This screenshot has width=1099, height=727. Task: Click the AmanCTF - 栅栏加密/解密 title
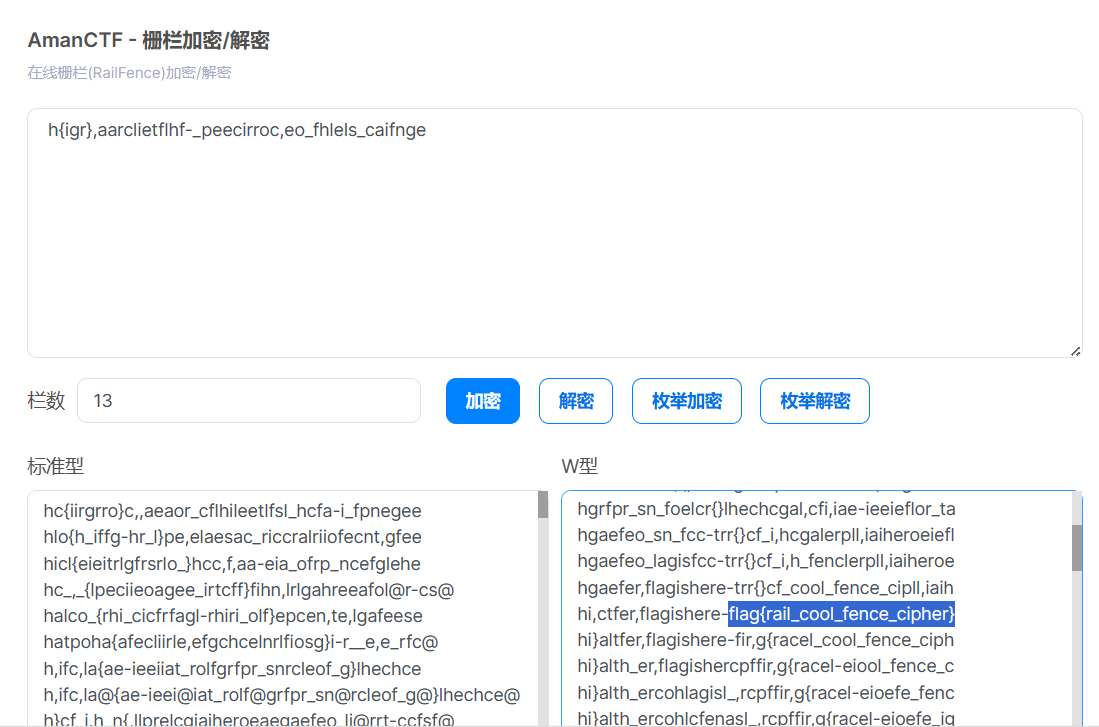click(149, 41)
